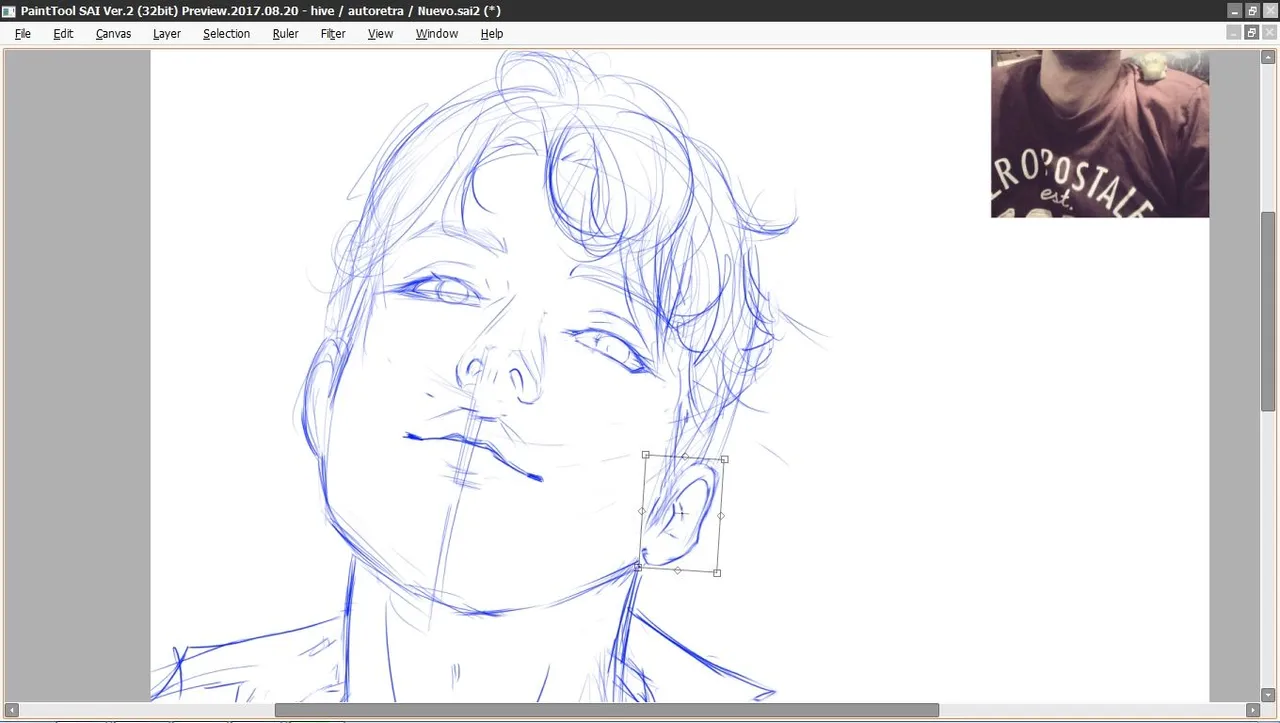Click the vertical scrollbar thumb
This screenshot has width=1280, height=723.
coord(1268,311)
